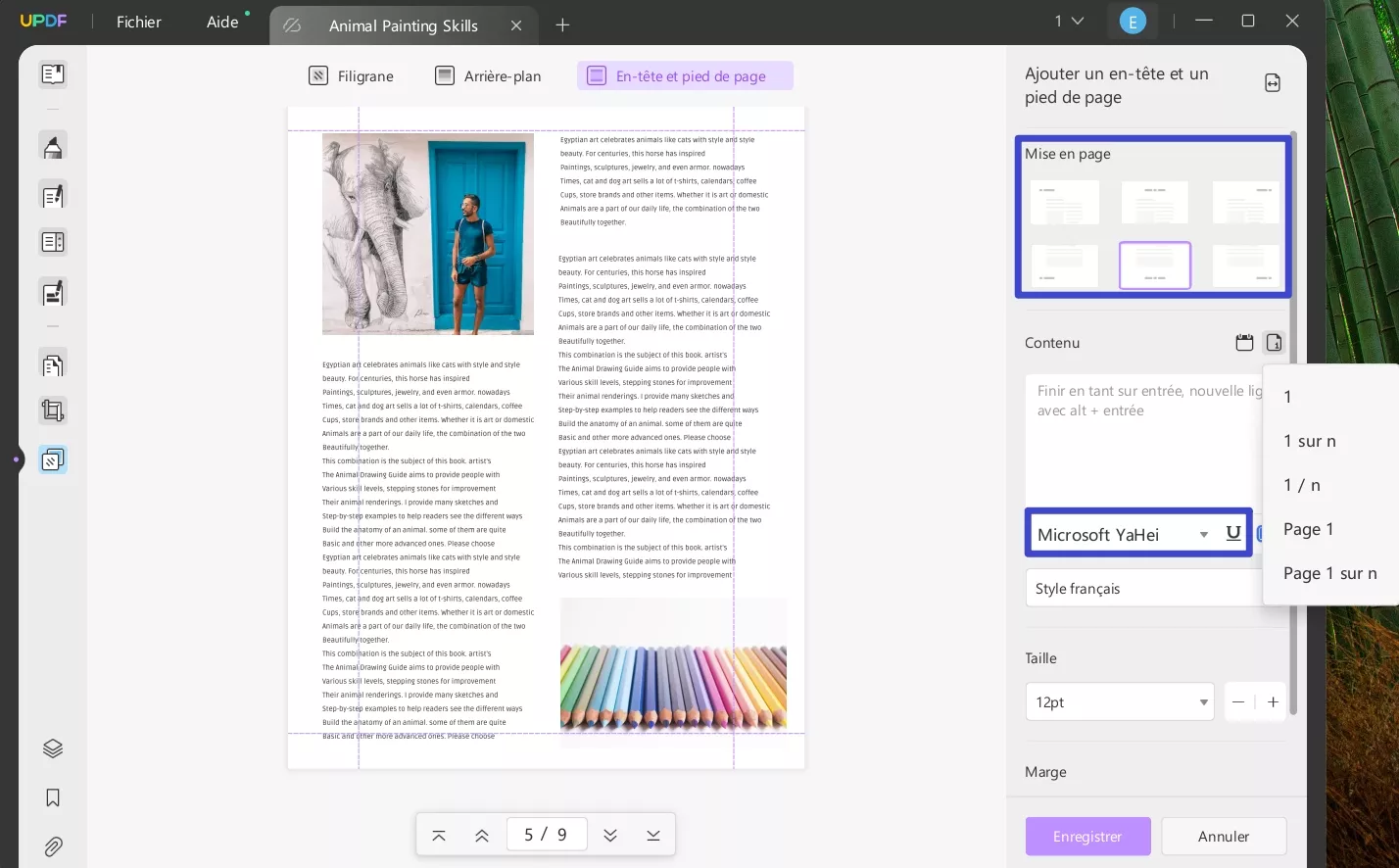Click the UPDF logo
The image size is (1399, 868).
pos(44,21)
